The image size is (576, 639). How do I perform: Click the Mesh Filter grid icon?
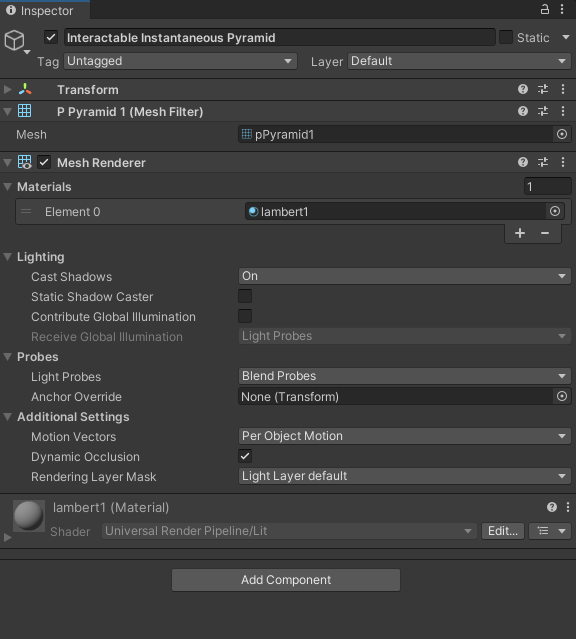click(24, 111)
